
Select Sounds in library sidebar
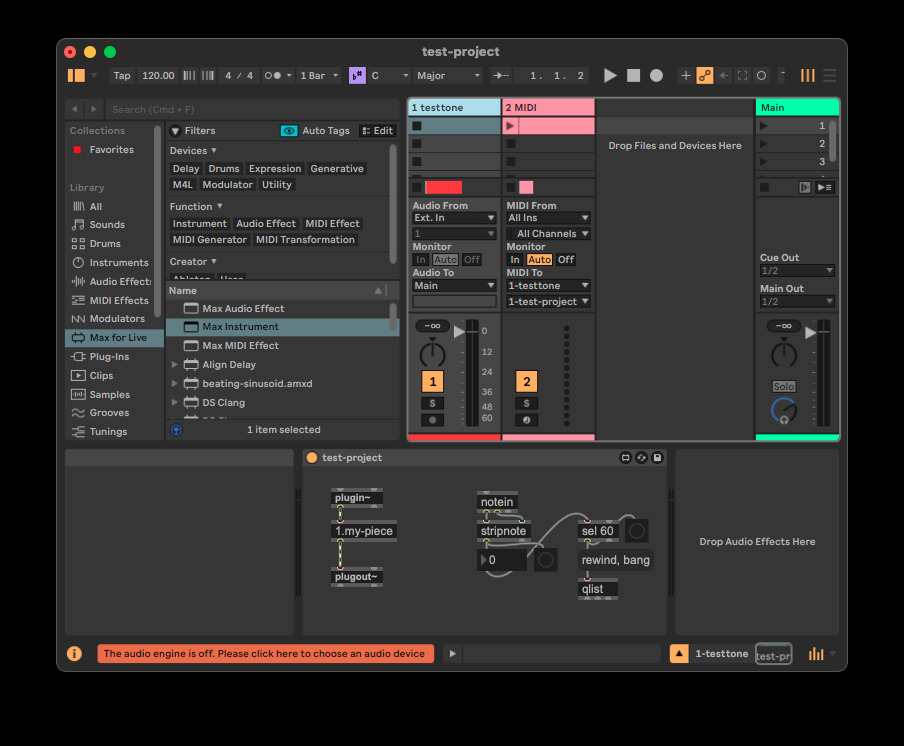tap(107, 225)
